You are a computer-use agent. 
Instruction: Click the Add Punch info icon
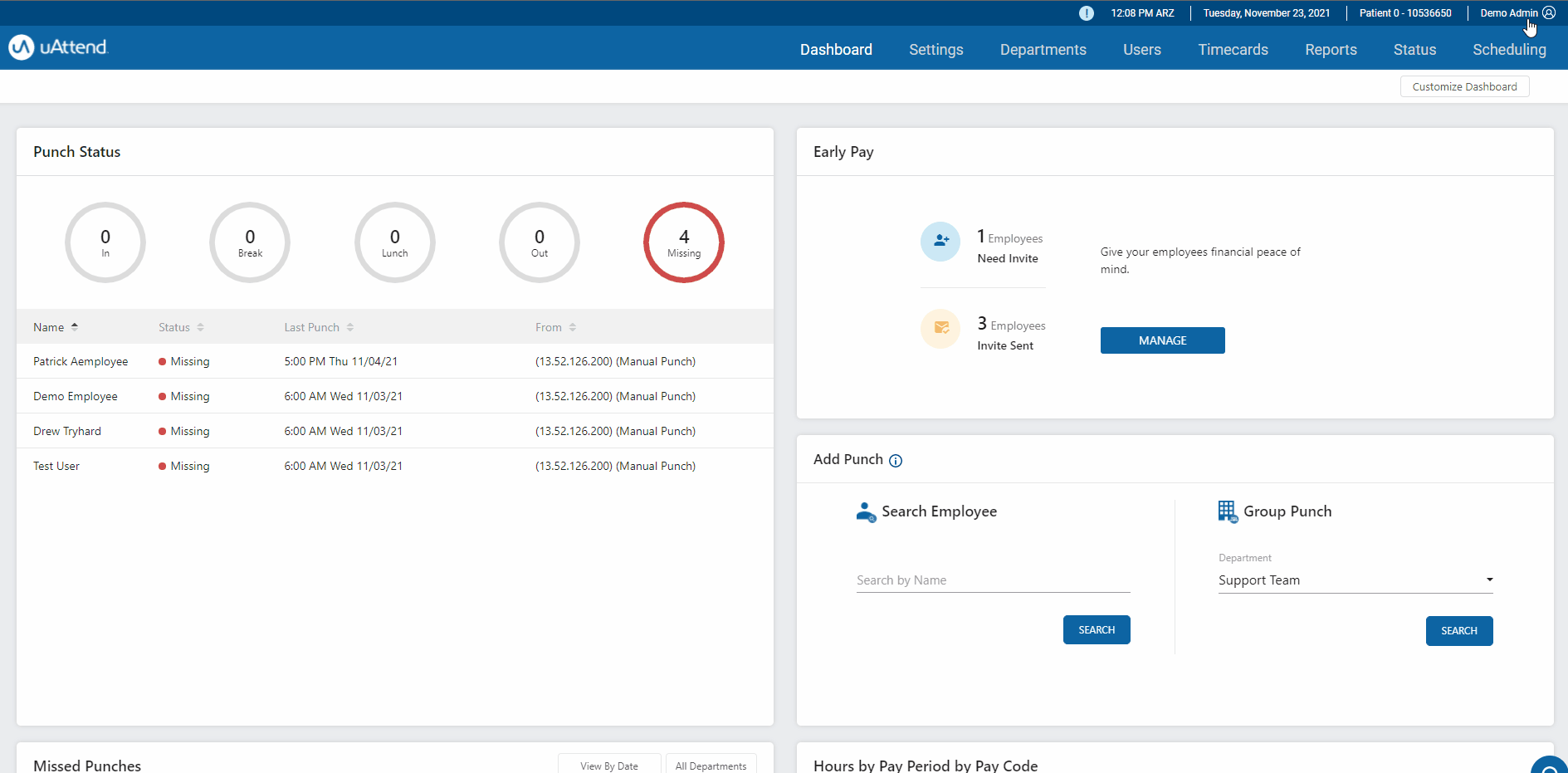tap(896, 461)
